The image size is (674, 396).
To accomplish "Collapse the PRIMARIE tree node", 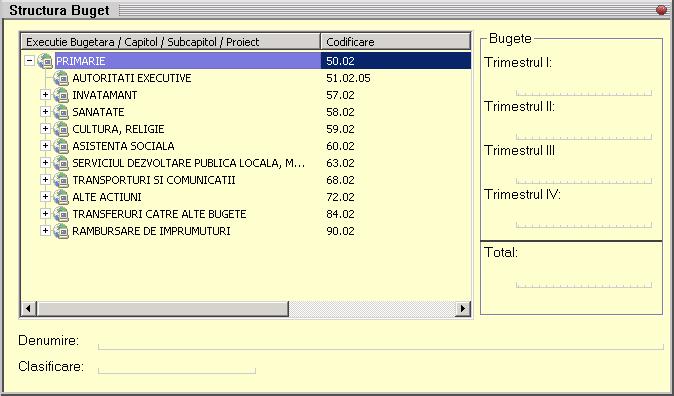I will (29, 61).
